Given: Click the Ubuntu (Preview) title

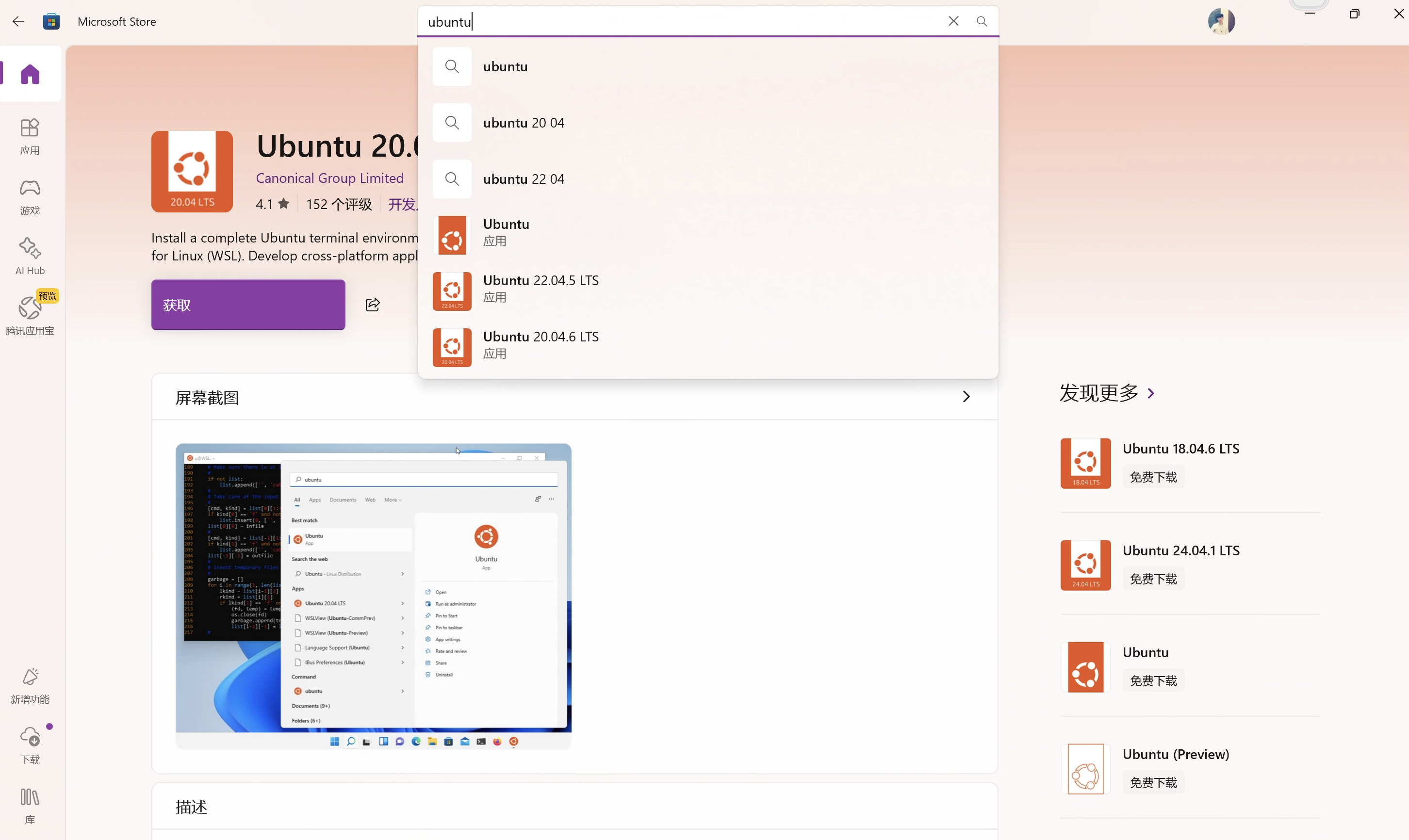Looking at the screenshot, I should [x=1176, y=754].
